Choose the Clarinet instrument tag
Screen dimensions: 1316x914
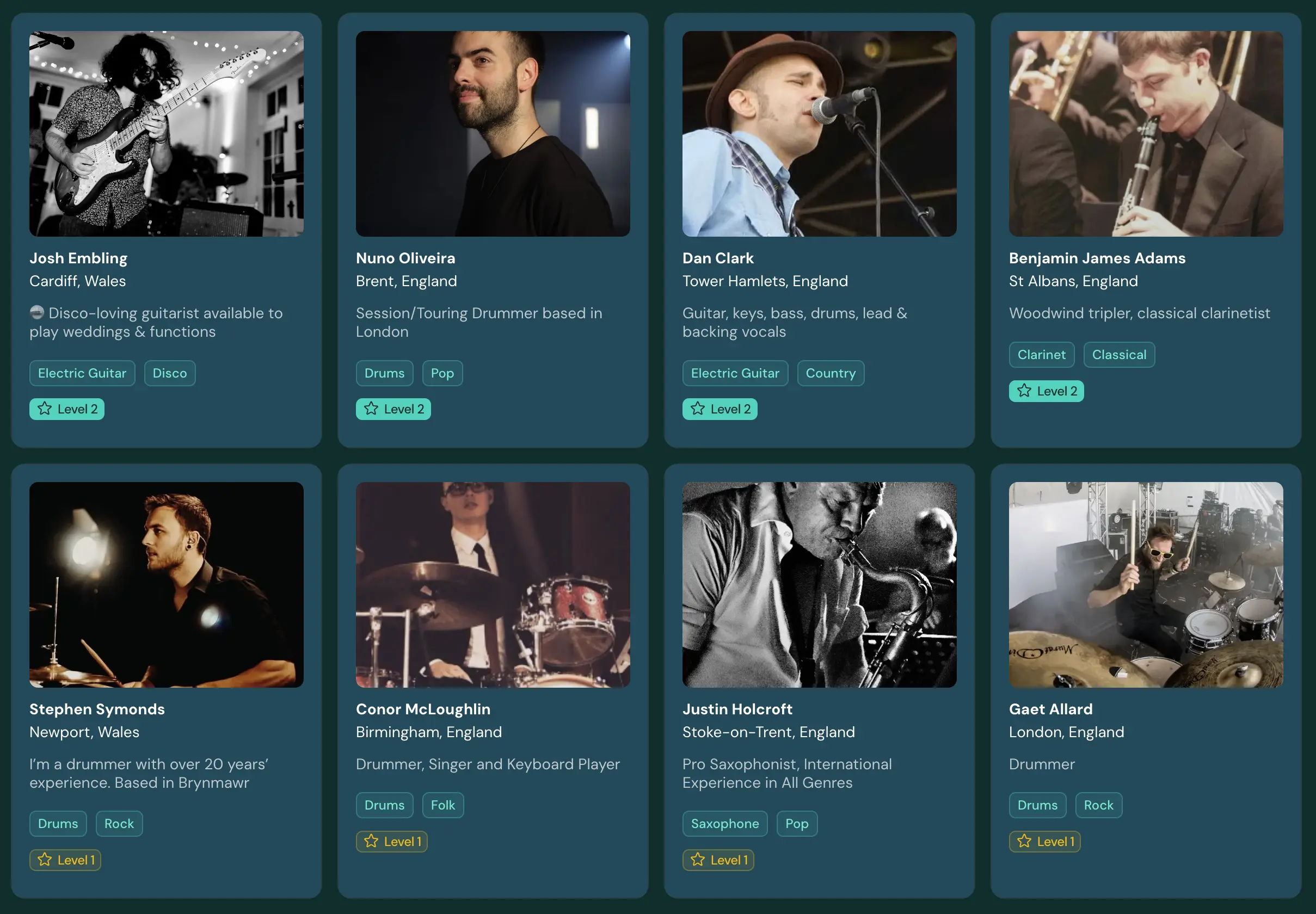1041,355
